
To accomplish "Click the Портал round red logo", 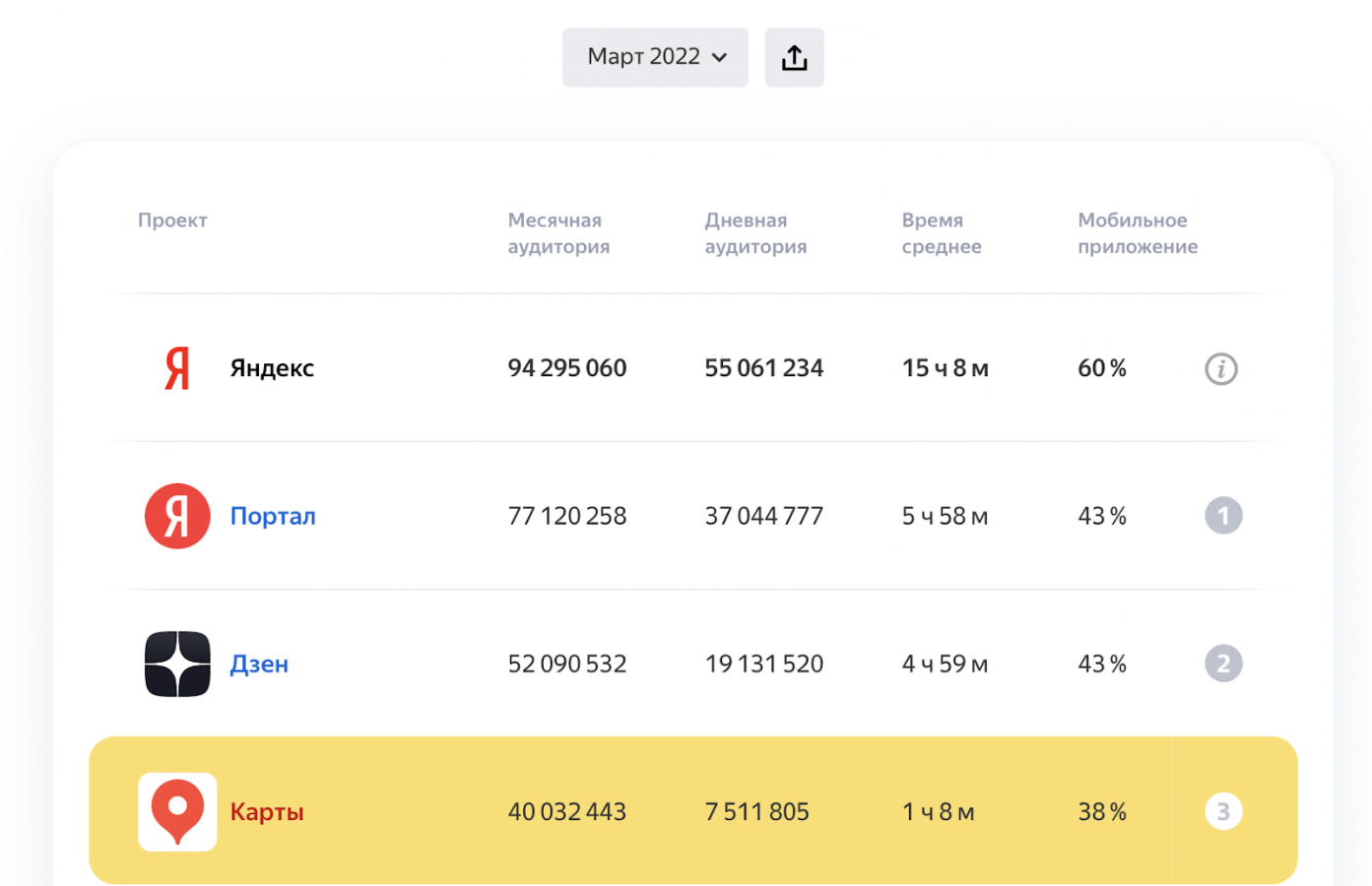I will tap(177, 516).
